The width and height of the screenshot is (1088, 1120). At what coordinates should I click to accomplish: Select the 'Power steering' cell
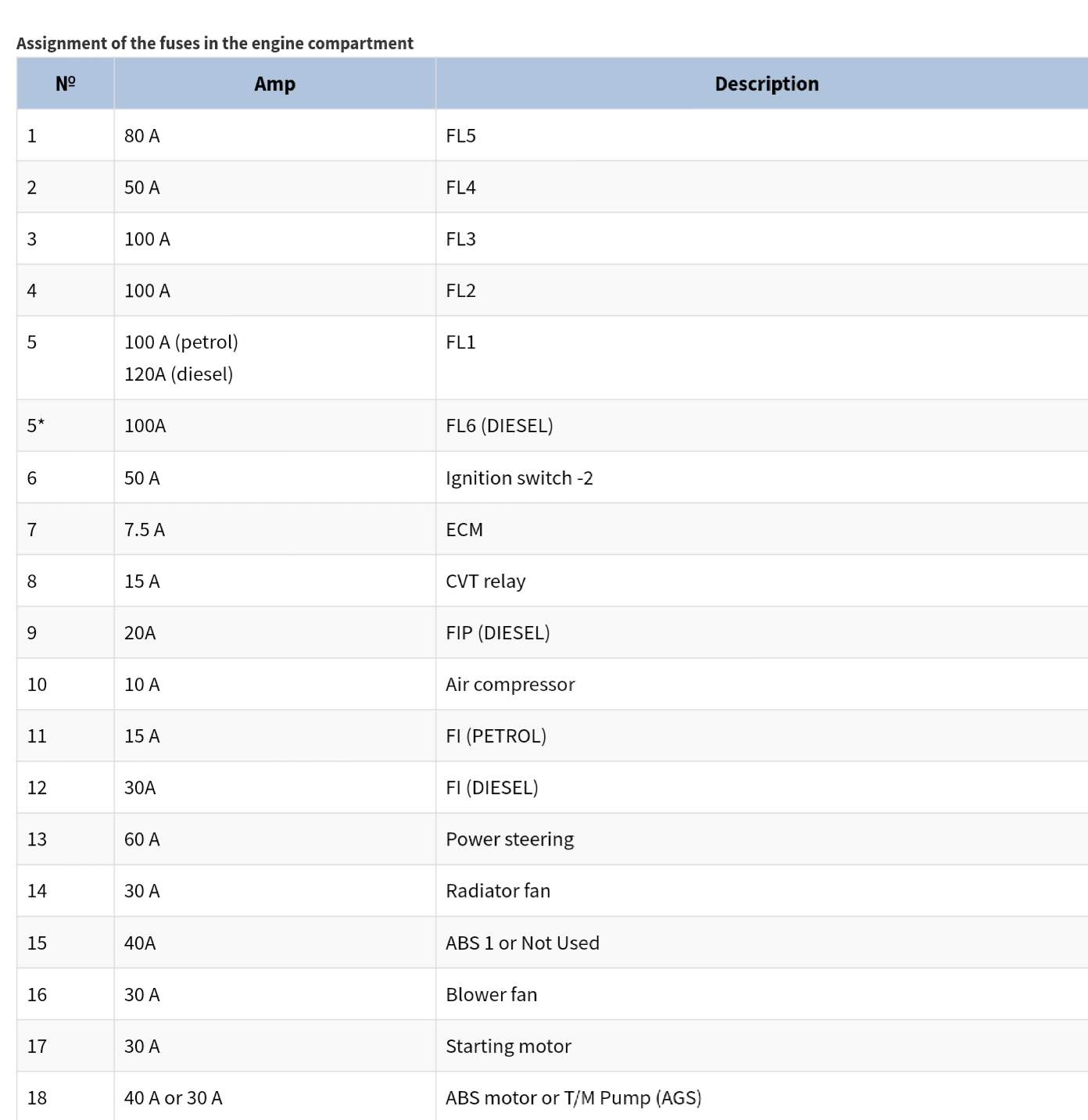762,839
